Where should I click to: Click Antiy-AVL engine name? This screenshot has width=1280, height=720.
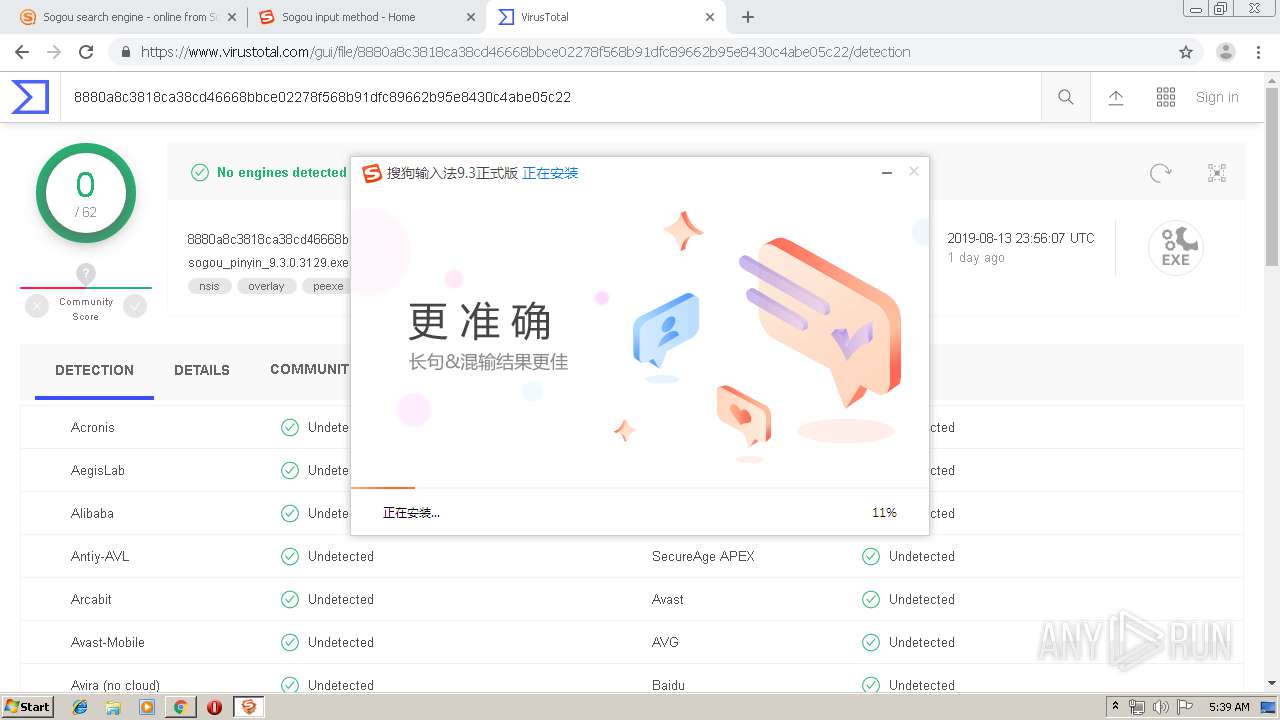point(100,556)
